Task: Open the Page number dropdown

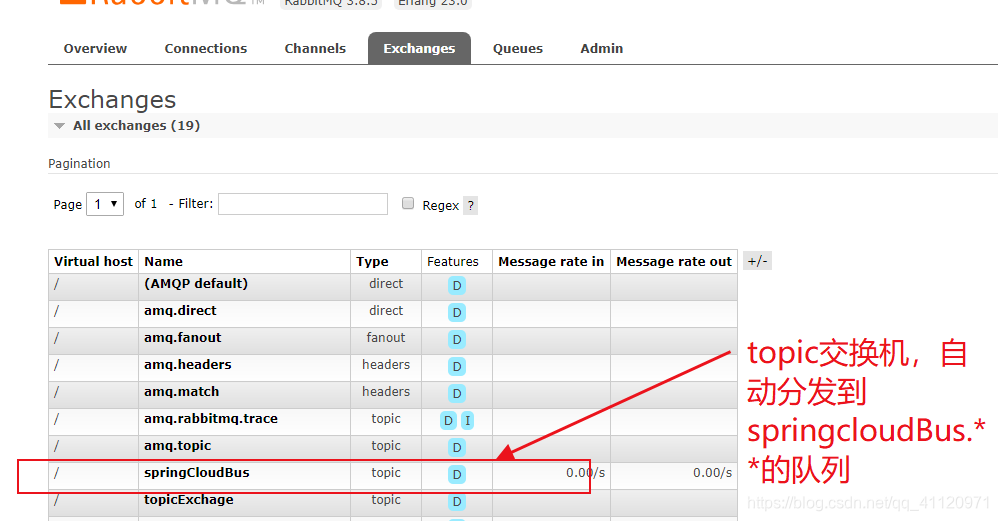Action: [105, 204]
